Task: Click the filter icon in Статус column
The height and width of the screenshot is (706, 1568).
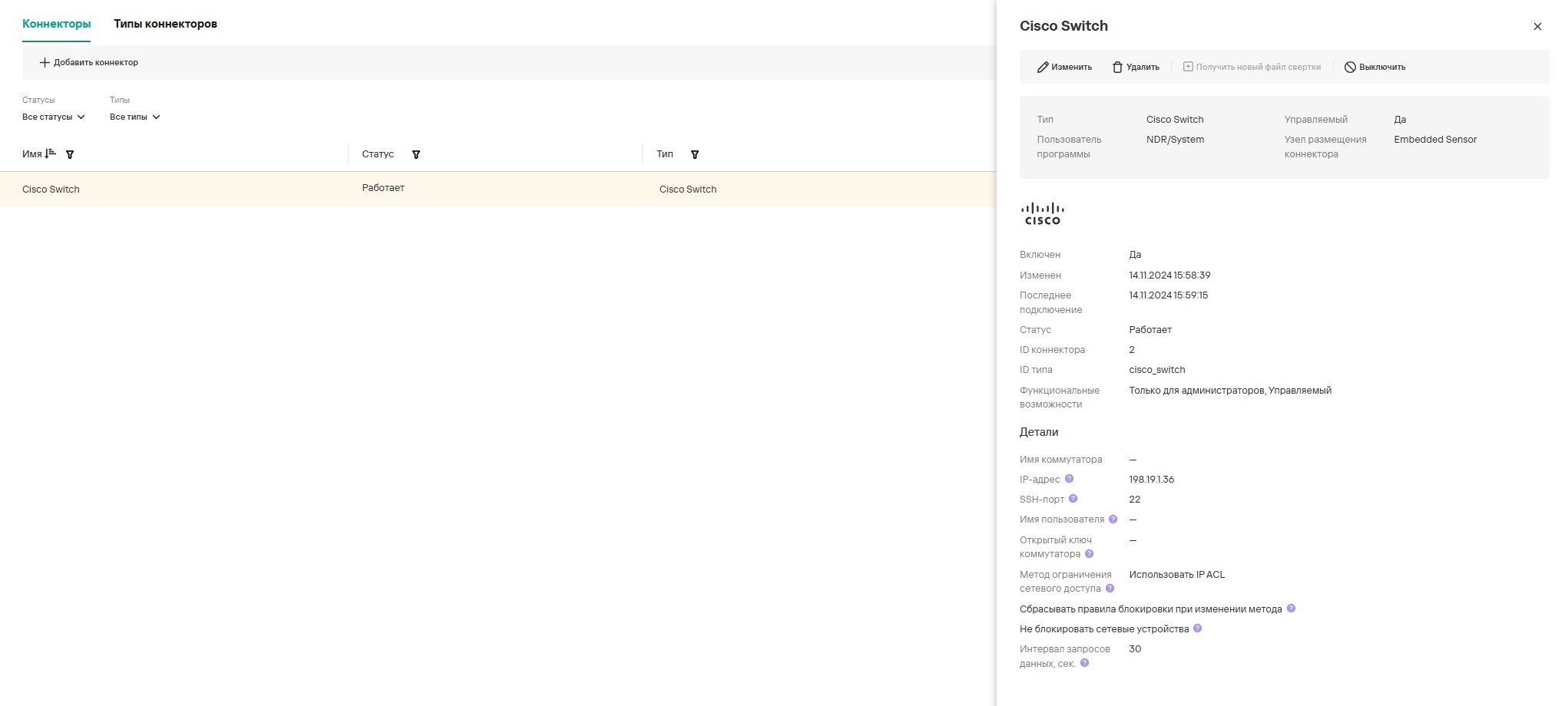Action: 416,155
